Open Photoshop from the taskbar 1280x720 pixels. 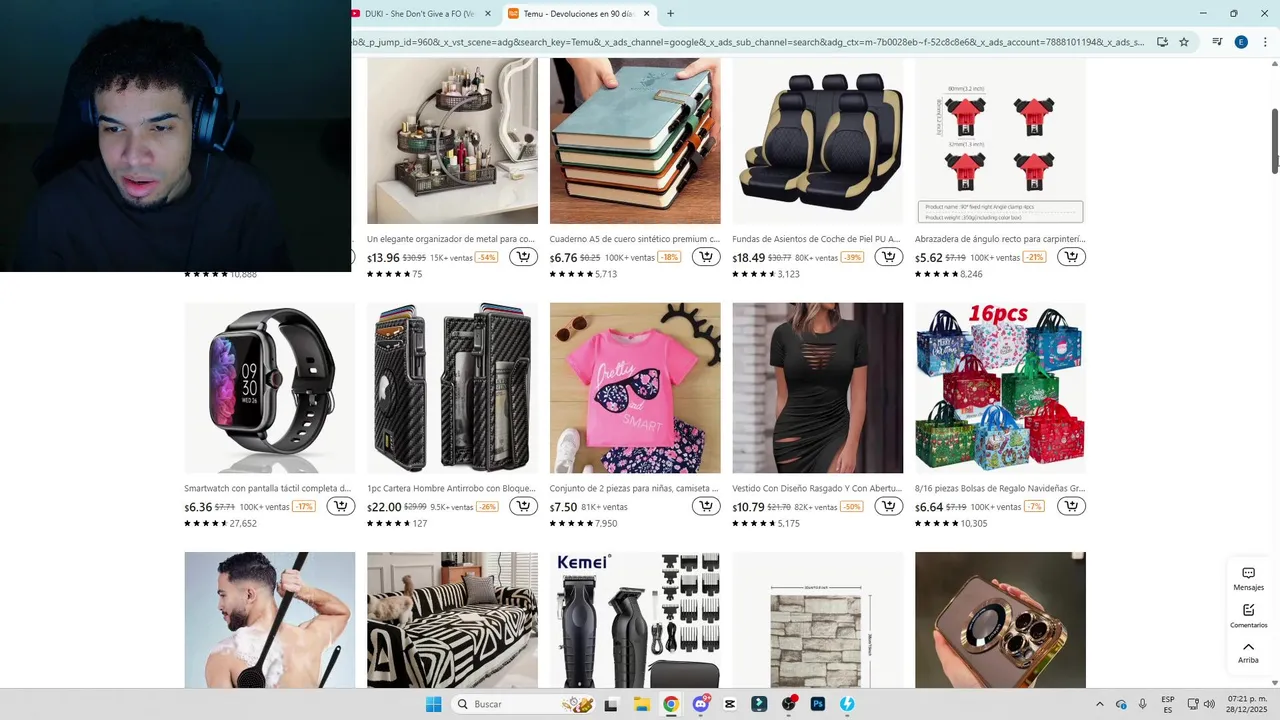[817, 704]
